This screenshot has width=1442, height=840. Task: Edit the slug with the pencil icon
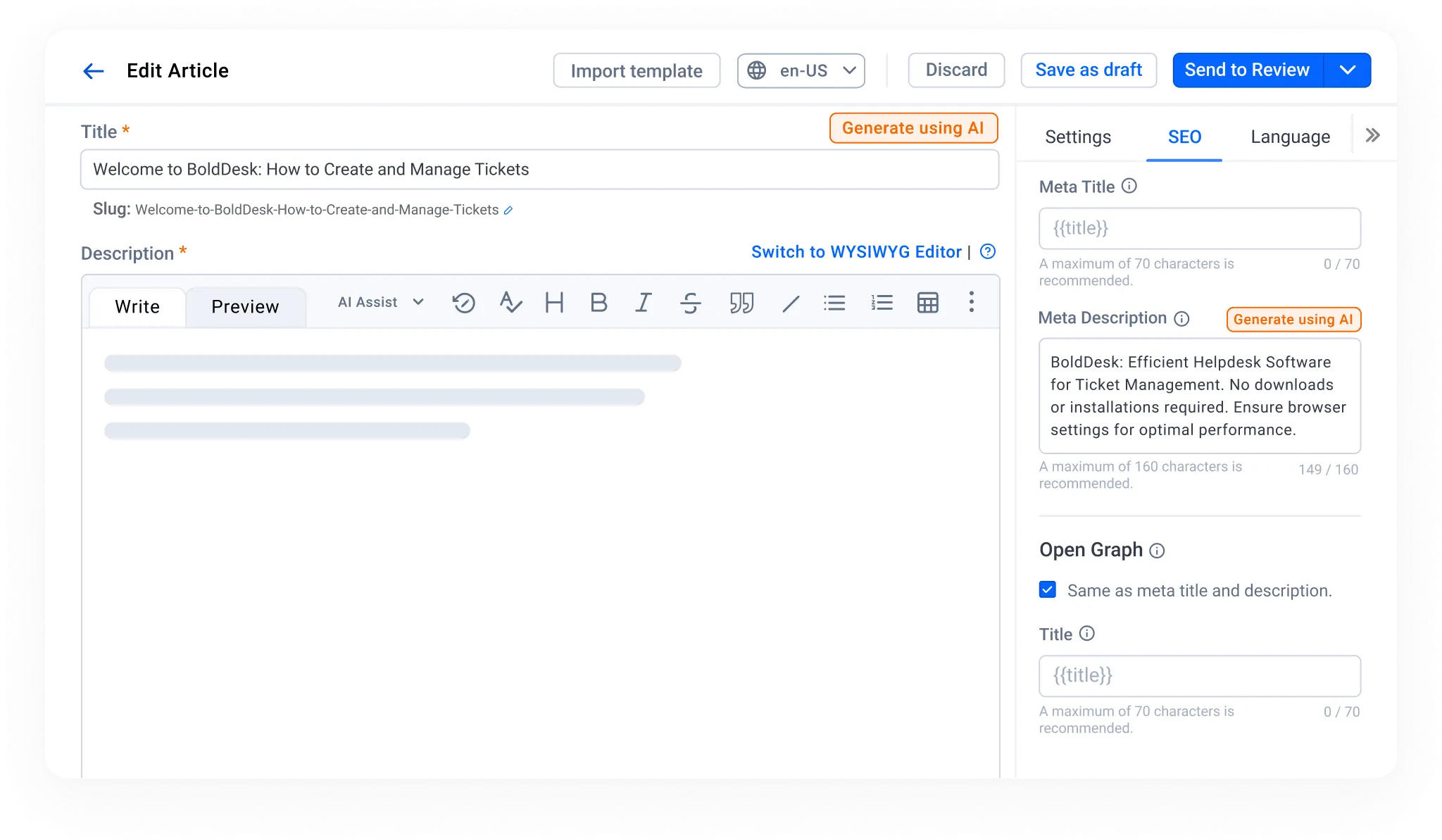[x=509, y=210]
